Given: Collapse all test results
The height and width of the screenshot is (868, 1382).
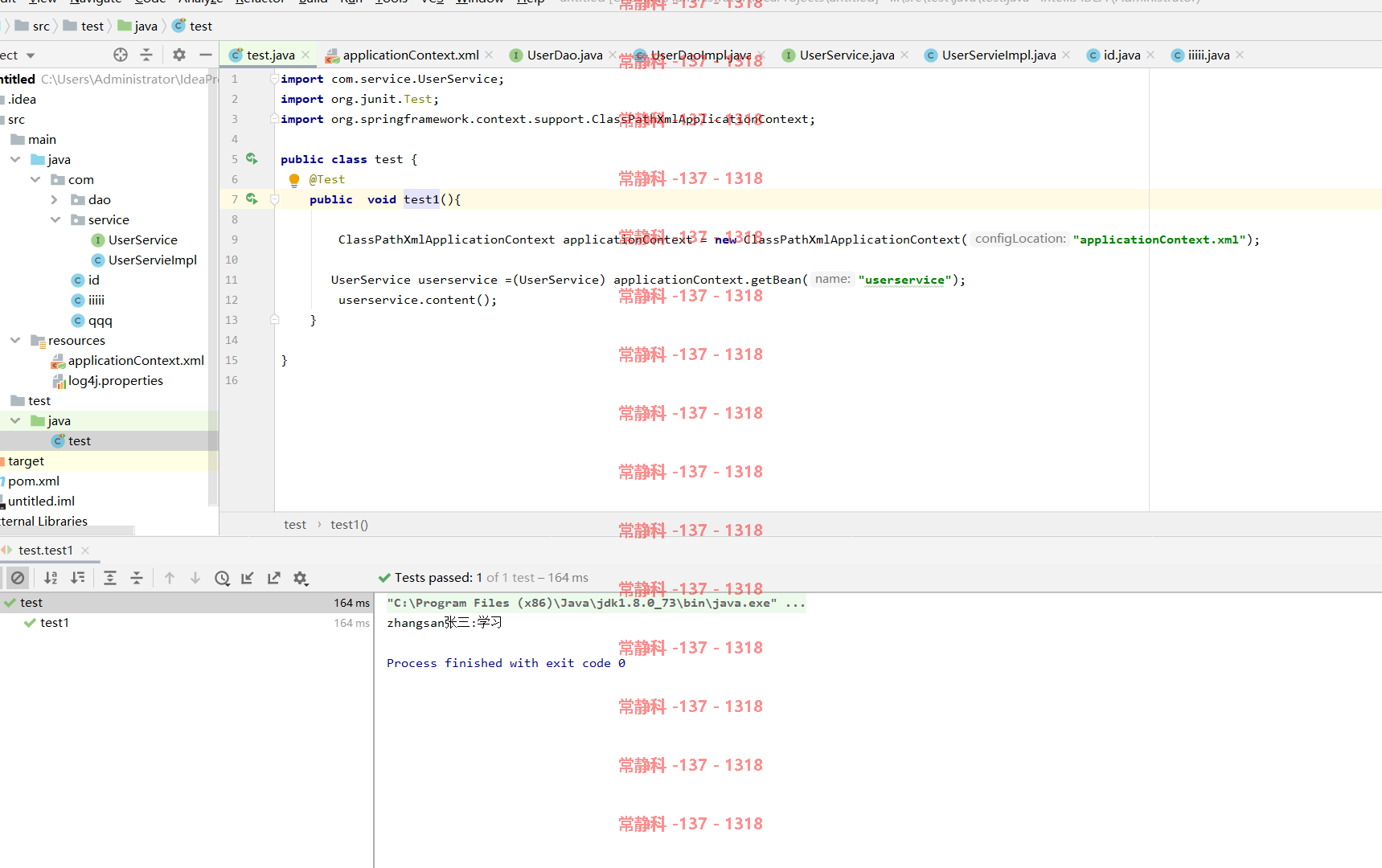Looking at the screenshot, I should [x=137, y=578].
